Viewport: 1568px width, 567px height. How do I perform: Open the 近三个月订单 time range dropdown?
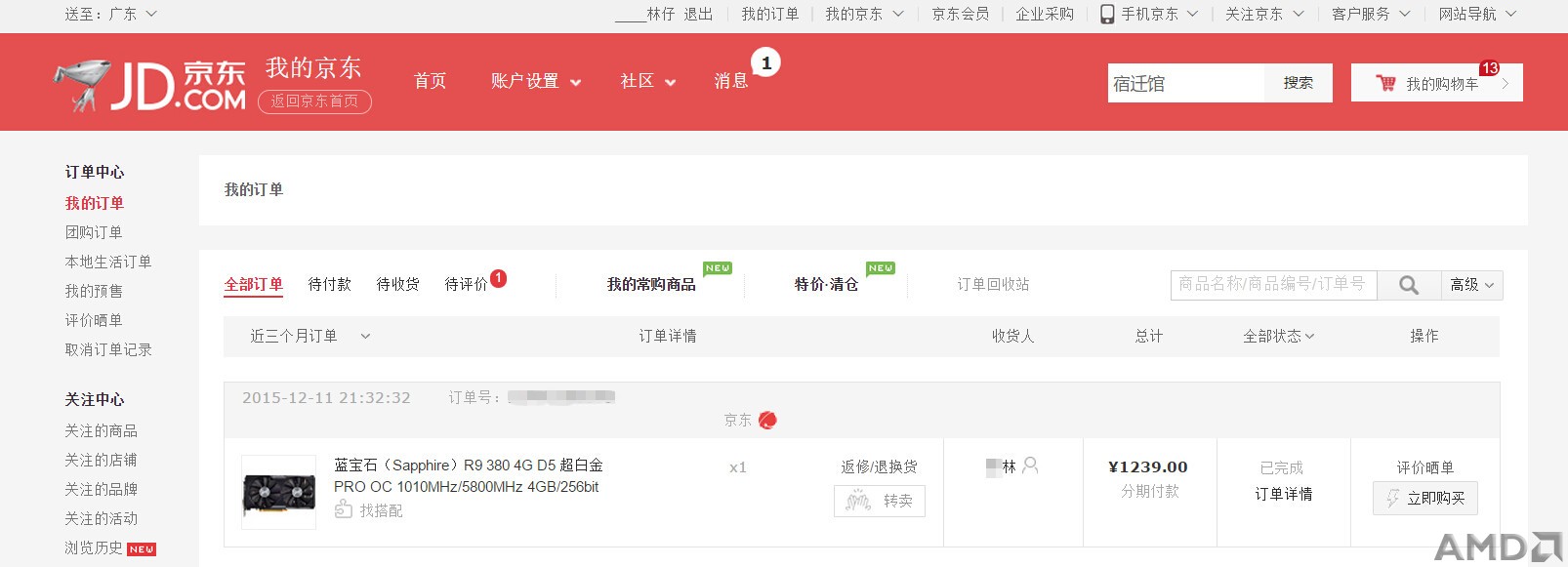point(310,337)
